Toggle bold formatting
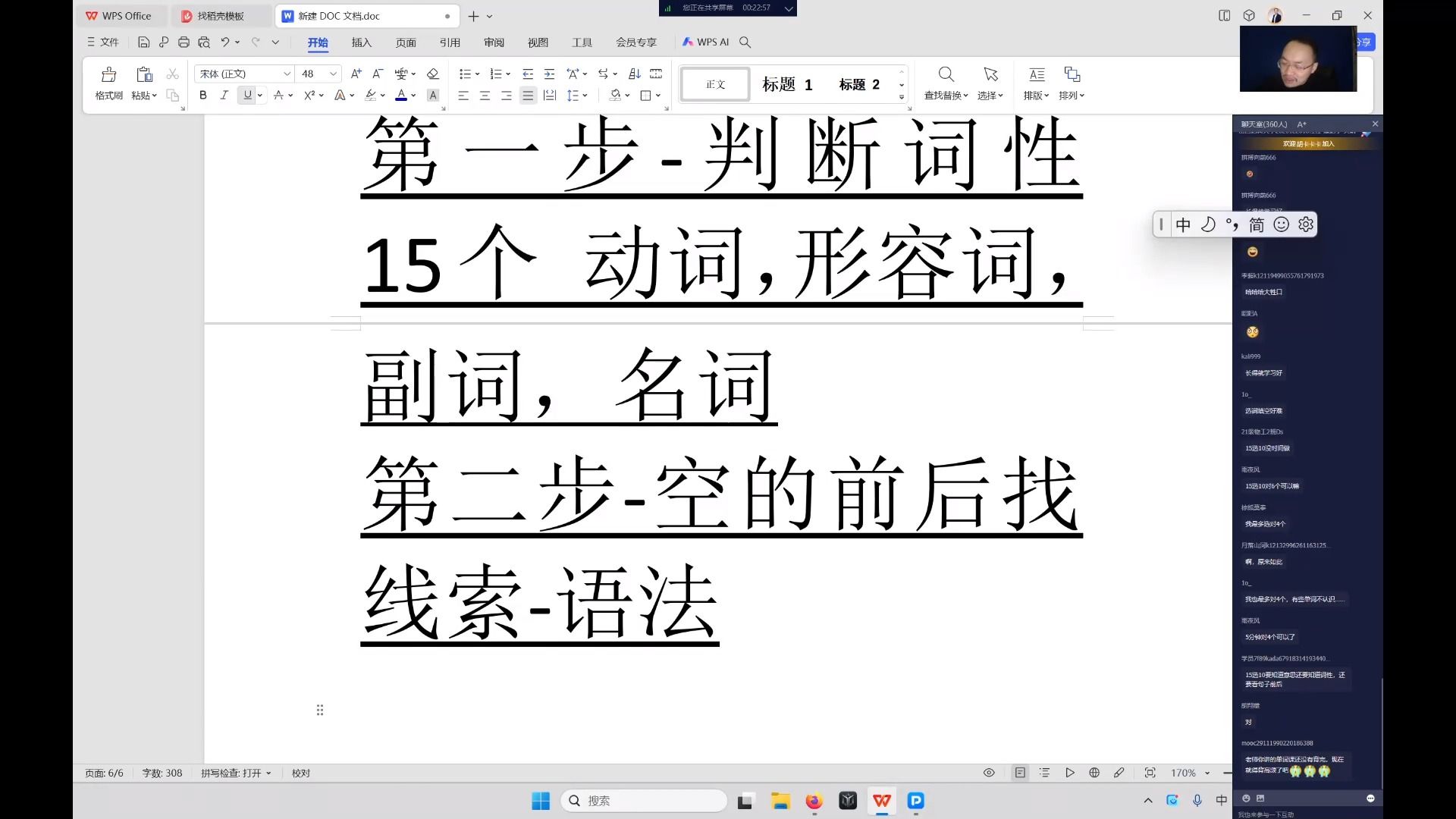The width and height of the screenshot is (1456, 819). coord(203,96)
